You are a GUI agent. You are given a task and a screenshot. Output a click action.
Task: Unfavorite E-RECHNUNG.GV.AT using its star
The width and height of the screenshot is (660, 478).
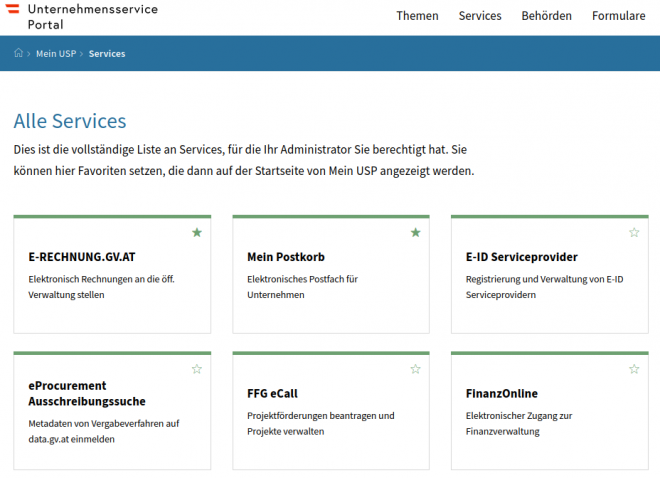pyautogui.click(x=197, y=232)
